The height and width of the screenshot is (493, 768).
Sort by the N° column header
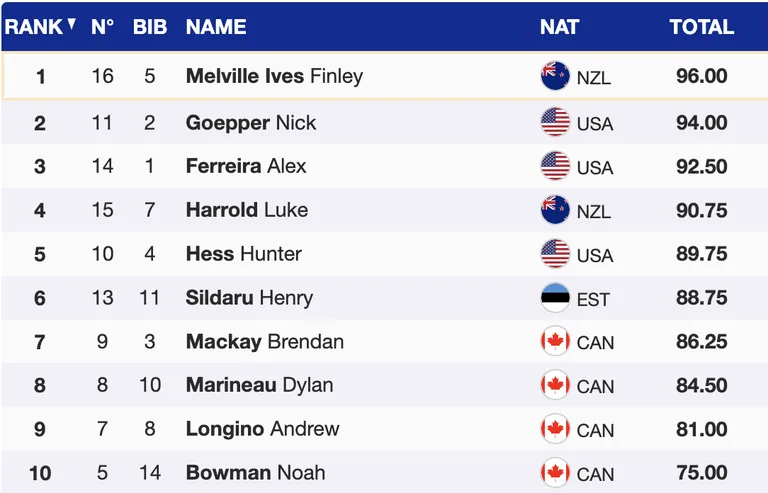(x=102, y=27)
